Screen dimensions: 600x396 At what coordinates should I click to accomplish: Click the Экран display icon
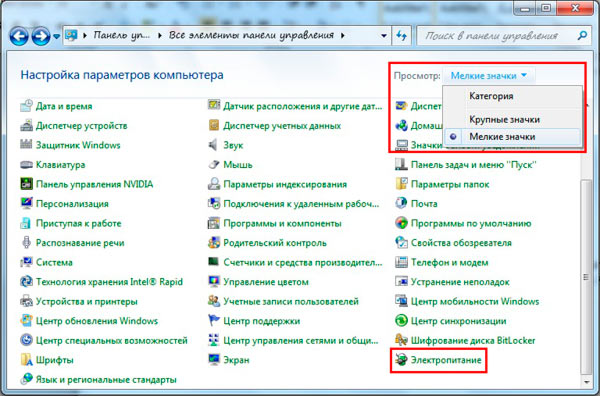[214, 360]
